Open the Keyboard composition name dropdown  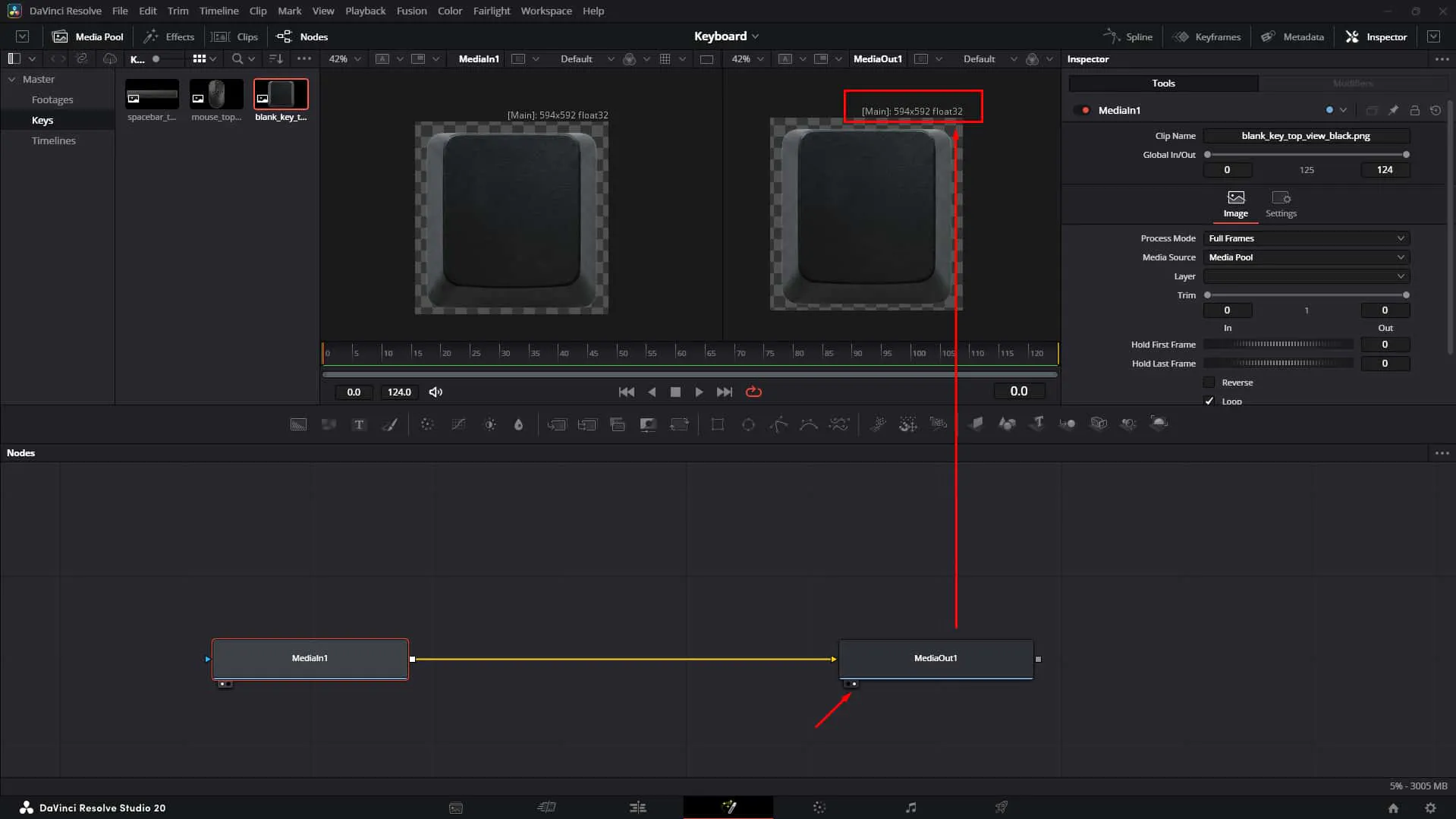coord(726,36)
